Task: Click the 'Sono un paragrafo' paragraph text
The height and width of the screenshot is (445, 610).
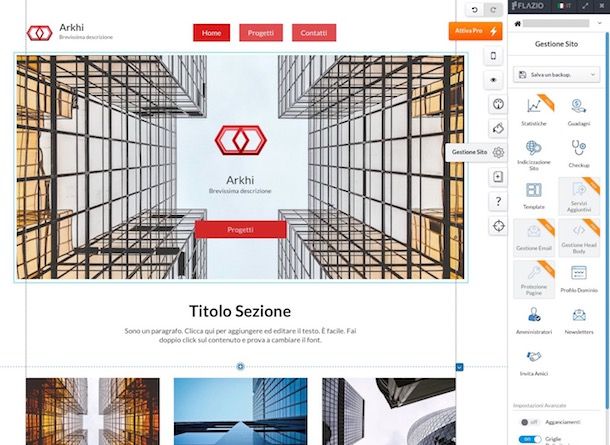Action: [240, 335]
